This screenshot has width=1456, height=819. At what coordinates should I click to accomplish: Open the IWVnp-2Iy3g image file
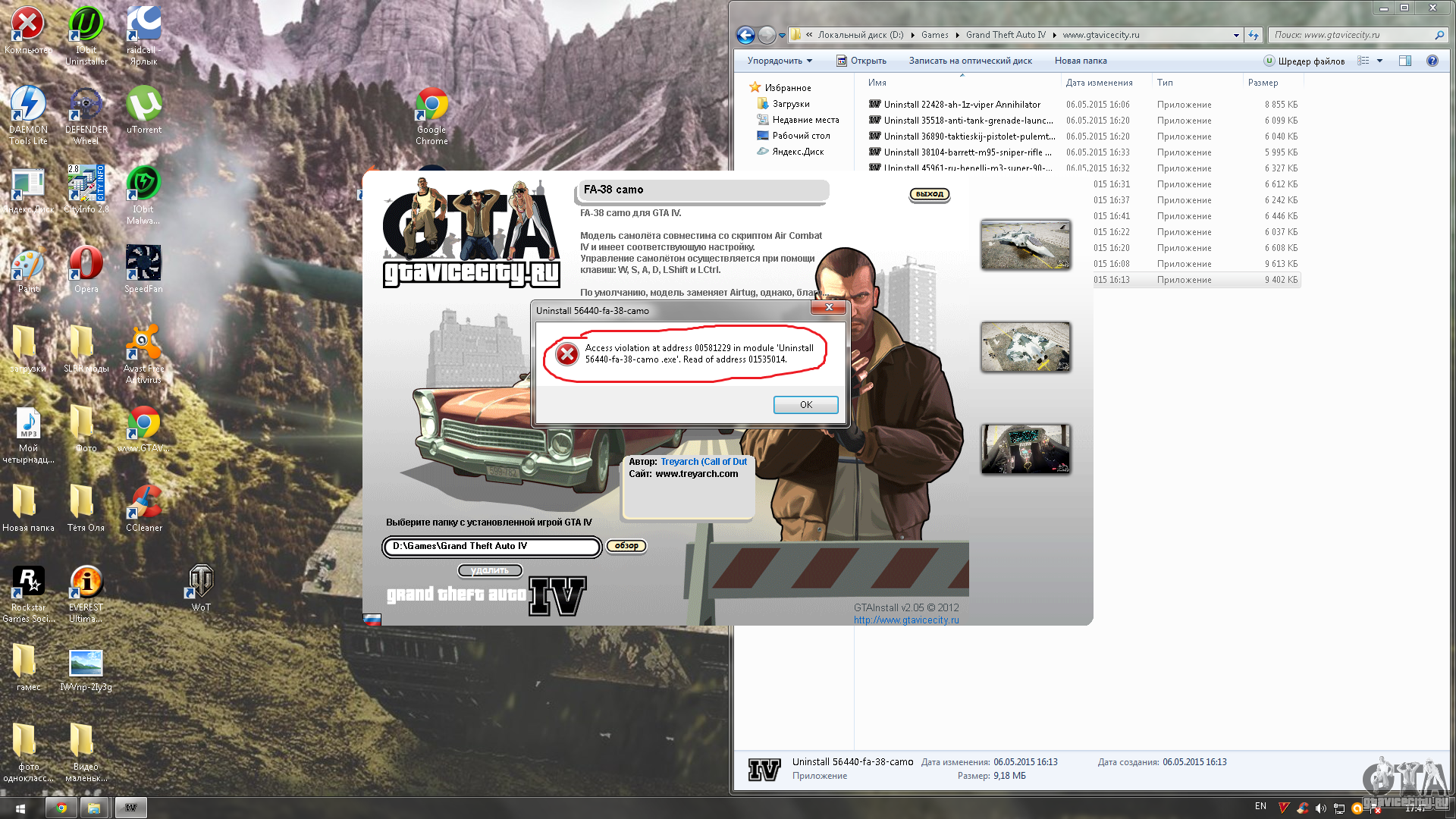pyautogui.click(x=86, y=670)
